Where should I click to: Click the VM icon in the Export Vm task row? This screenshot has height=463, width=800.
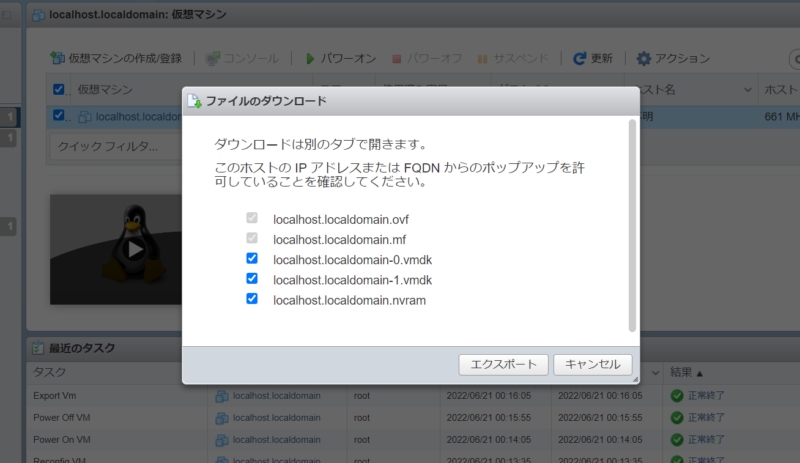[222, 395]
